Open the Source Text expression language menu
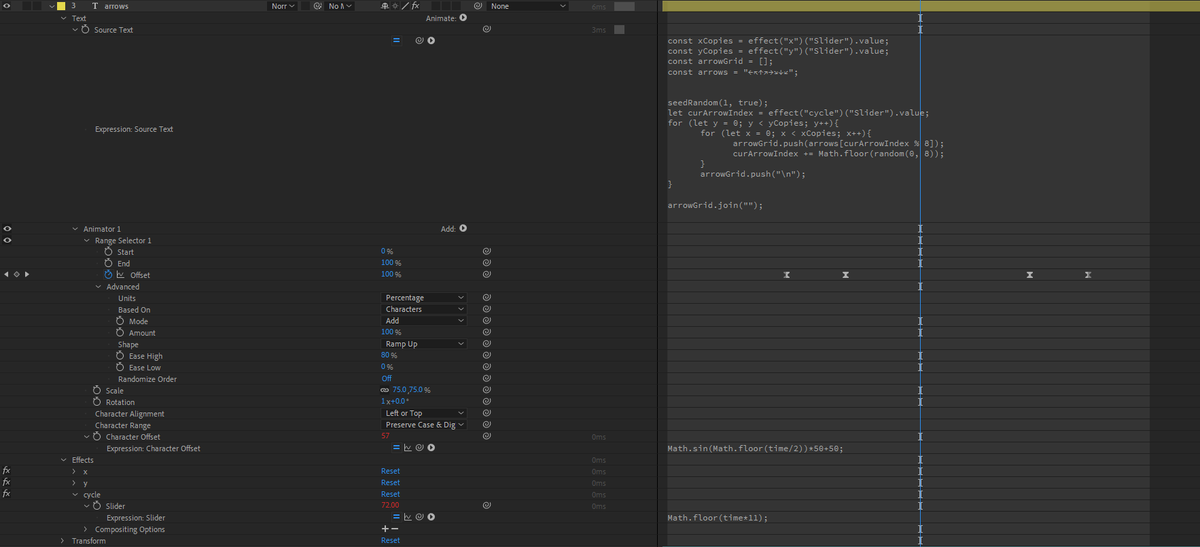Image resolution: width=1200 pixels, height=547 pixels. 431,41
